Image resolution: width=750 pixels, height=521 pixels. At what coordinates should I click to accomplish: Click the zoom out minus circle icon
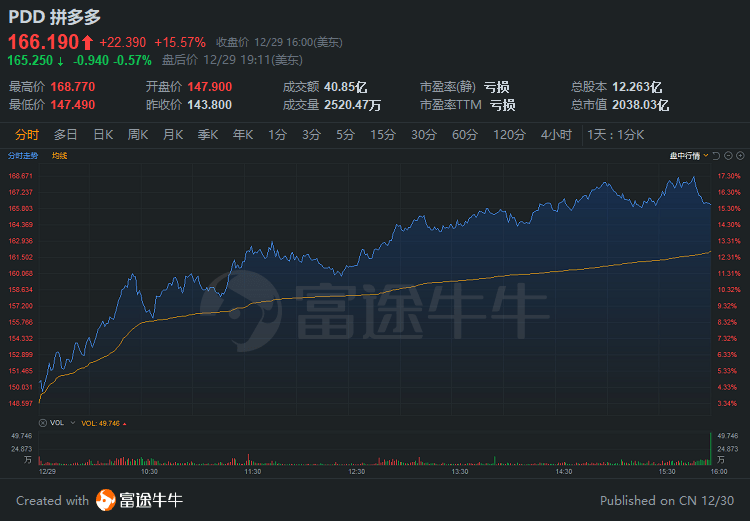tap(728, 156)
